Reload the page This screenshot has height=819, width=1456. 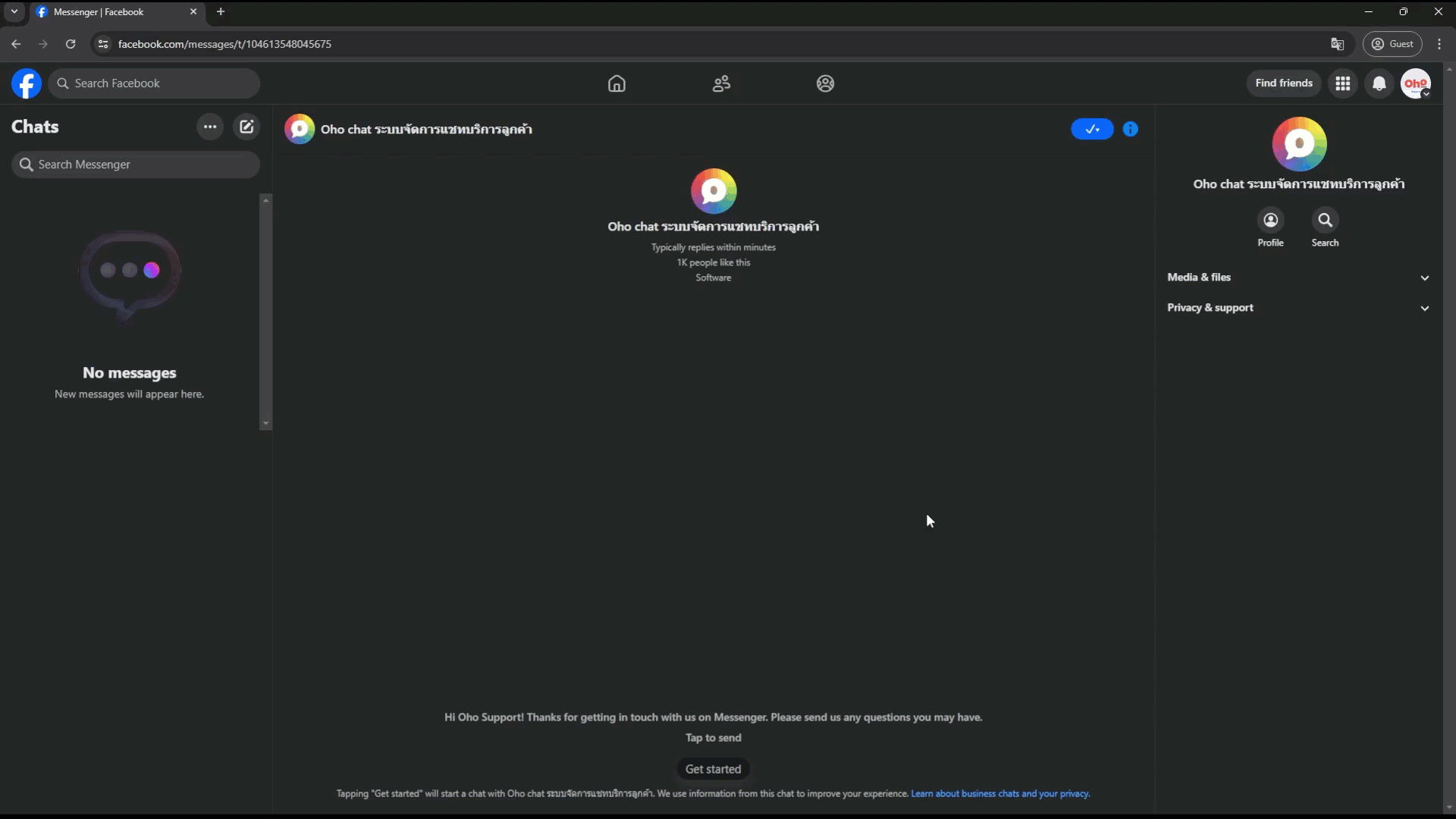coord(71,44)
